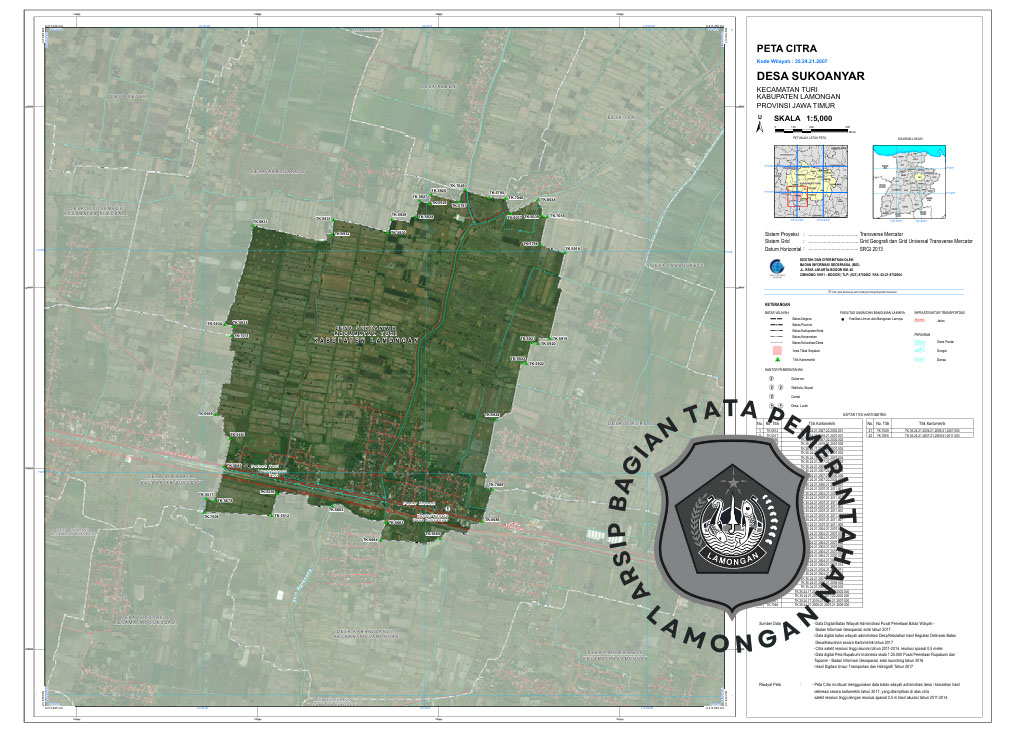The width and height of the screenshot is (1018, 733).
Task: Click the black Fasilitas Umum dot symbol
Action: pos(843,320)
